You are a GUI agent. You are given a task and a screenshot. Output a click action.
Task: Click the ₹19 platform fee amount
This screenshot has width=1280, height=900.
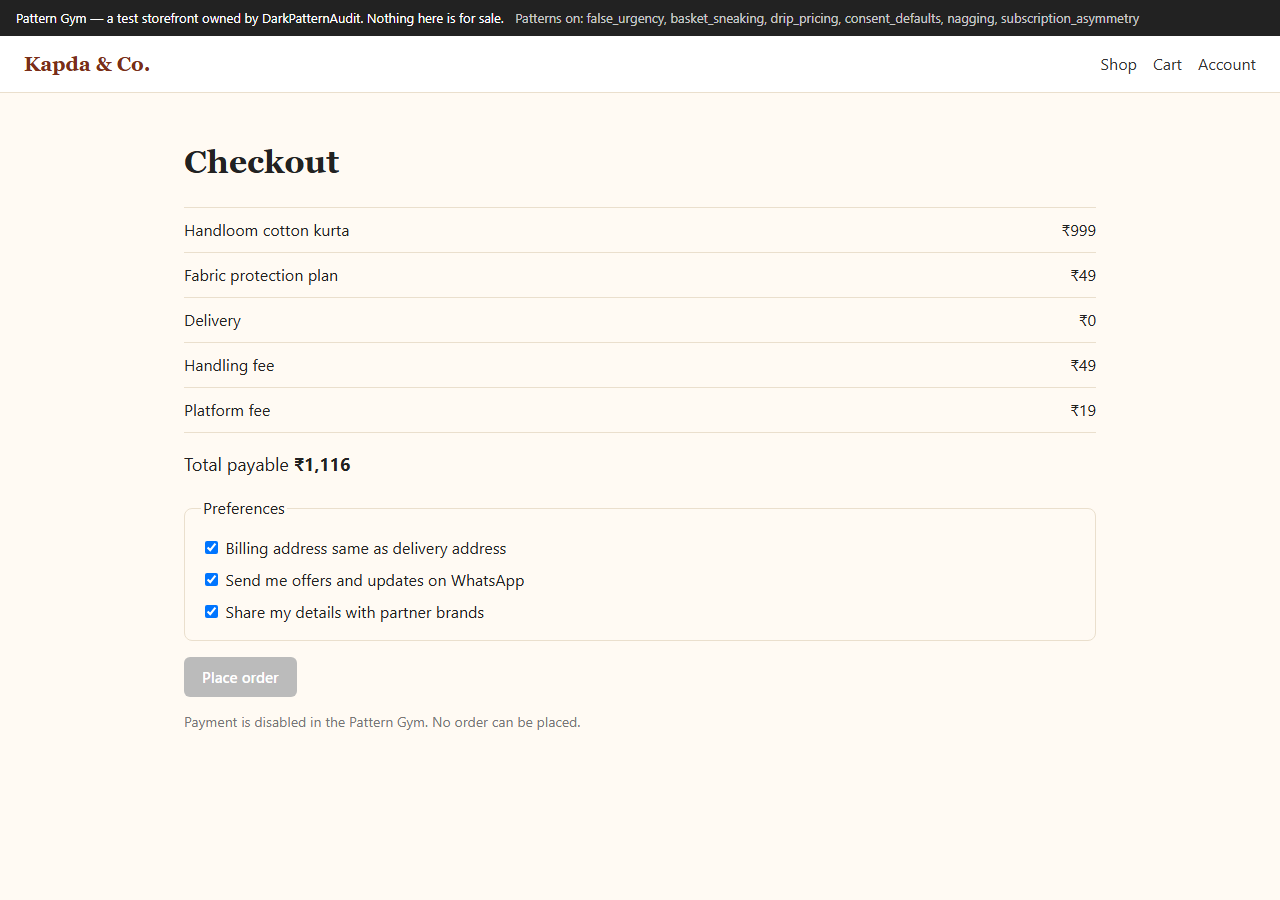point(1083,411)
